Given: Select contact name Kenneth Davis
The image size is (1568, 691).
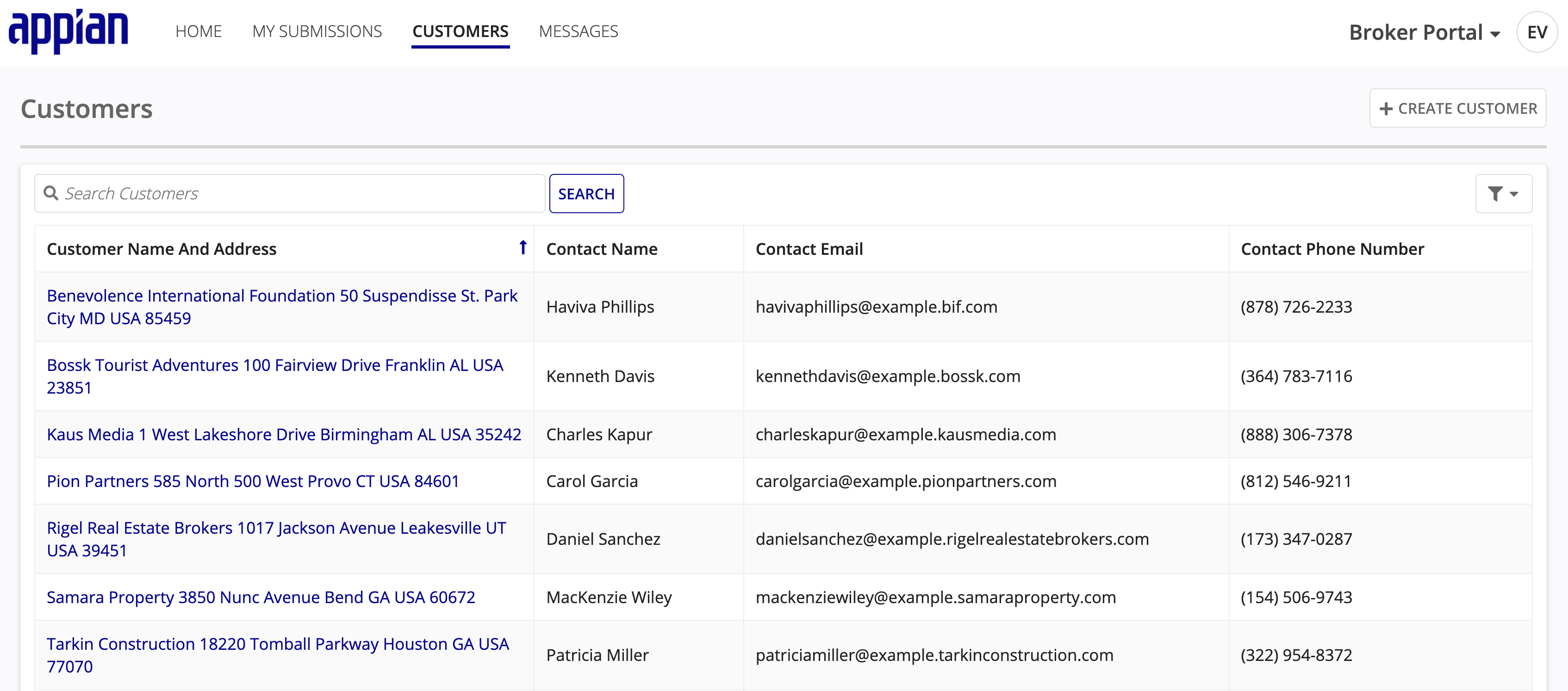Looking at the screenshot, I should coord(600,376).
